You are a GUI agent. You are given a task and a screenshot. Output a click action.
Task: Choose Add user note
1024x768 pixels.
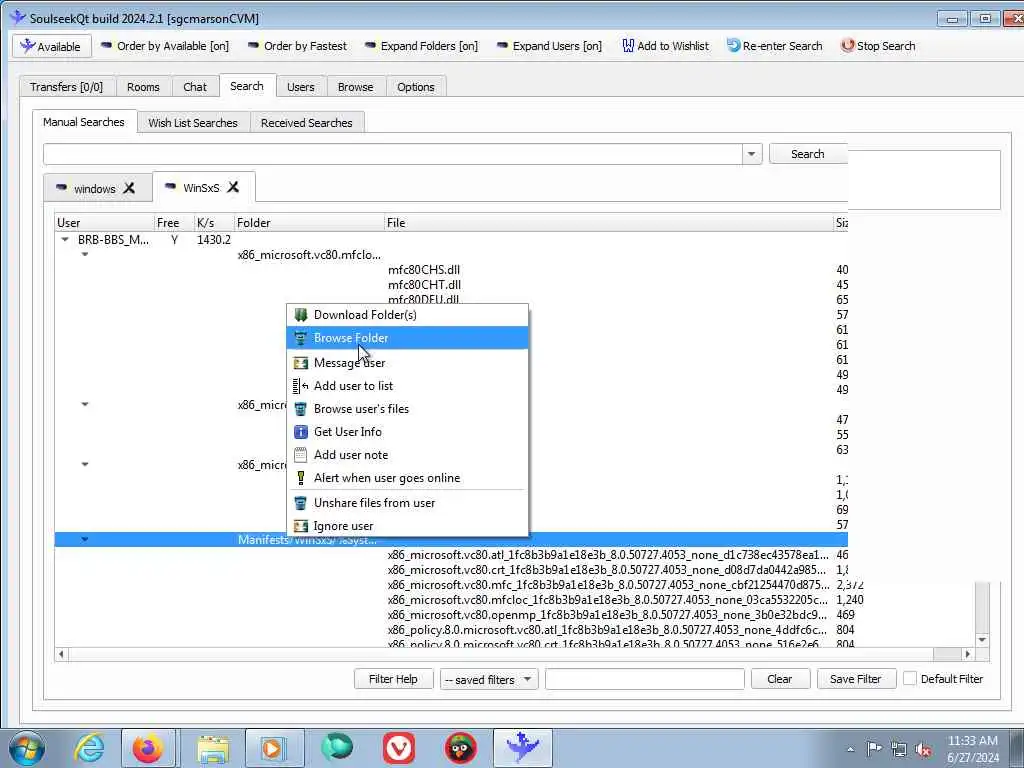click(x=408, y=455)
